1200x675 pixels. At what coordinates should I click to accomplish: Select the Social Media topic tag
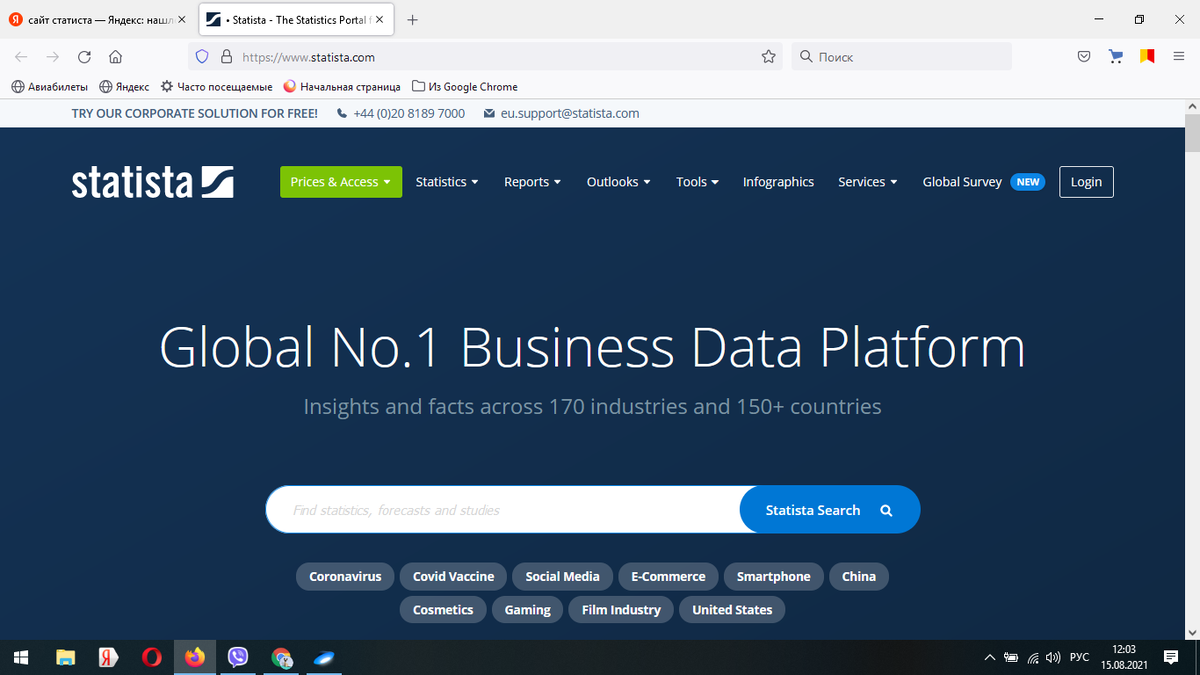pyautogui.click(x=563, y=577)
